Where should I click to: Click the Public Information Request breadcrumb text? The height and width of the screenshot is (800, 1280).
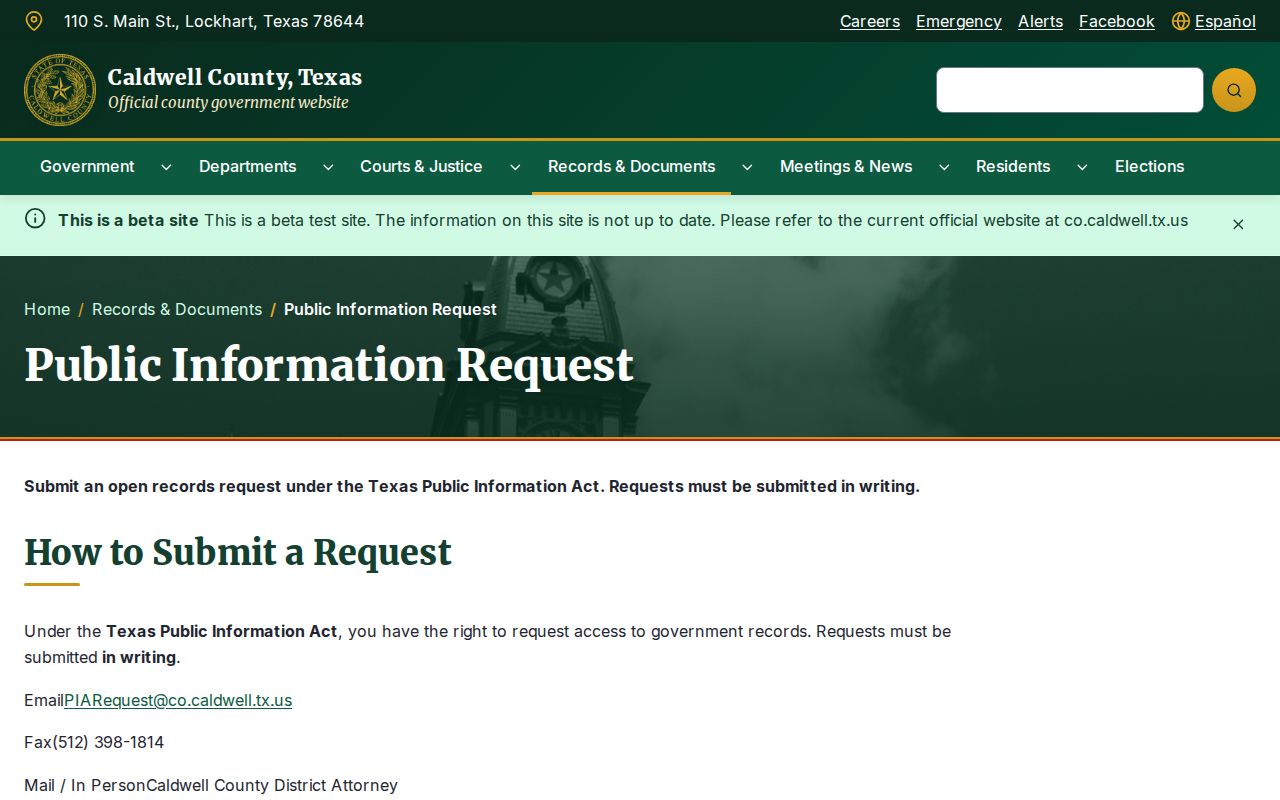pyautogui.click(x=390, y=309)
